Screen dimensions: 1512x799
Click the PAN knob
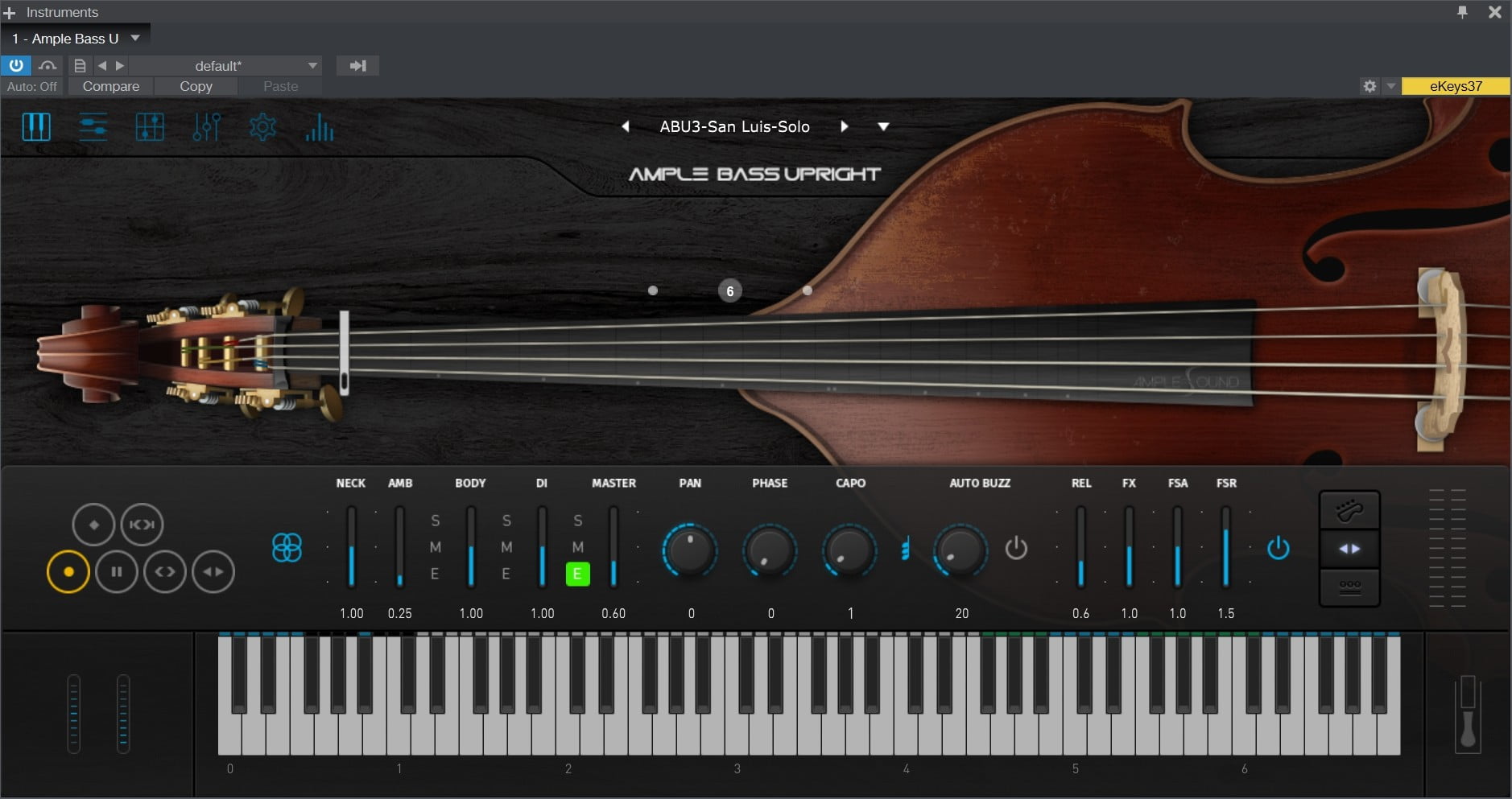[690, 550]
